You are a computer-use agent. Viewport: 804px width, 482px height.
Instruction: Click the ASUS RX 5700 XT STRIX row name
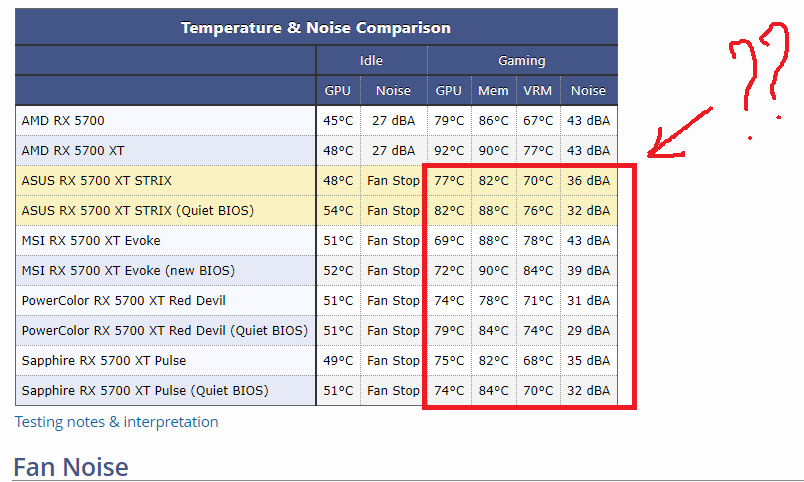[96, 181]
